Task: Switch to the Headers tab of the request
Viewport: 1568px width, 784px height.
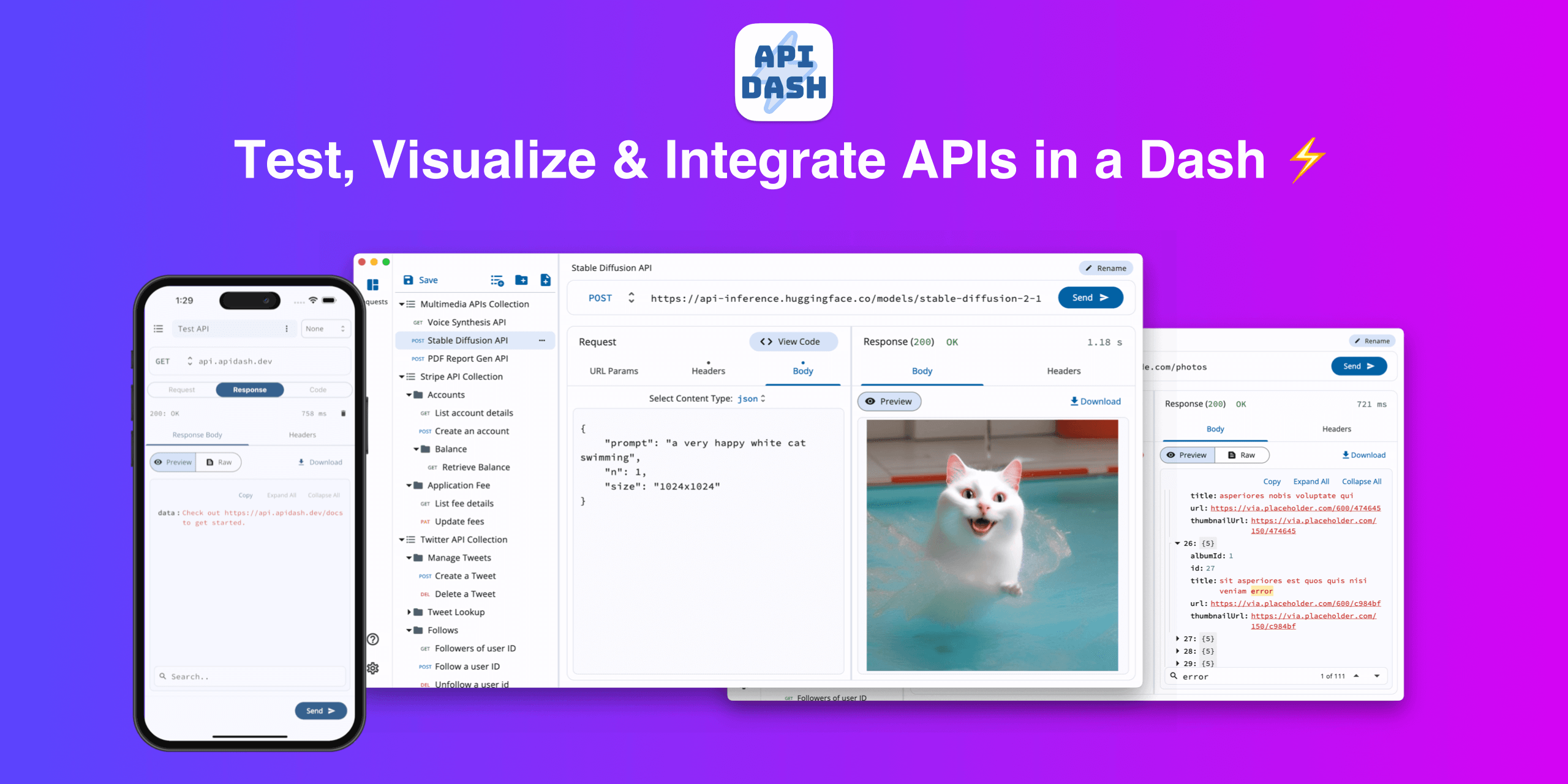Action: coord(708,371)
